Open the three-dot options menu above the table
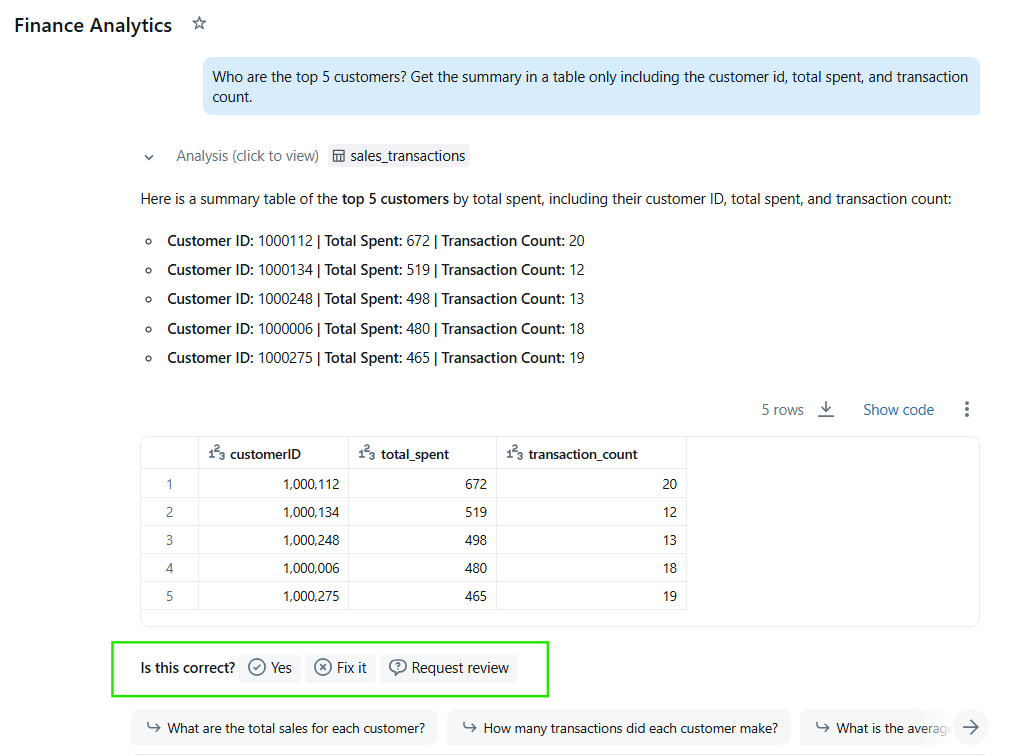Image resolution: width=1025 pixels, height=756 pixels. [x=966, y=409]
